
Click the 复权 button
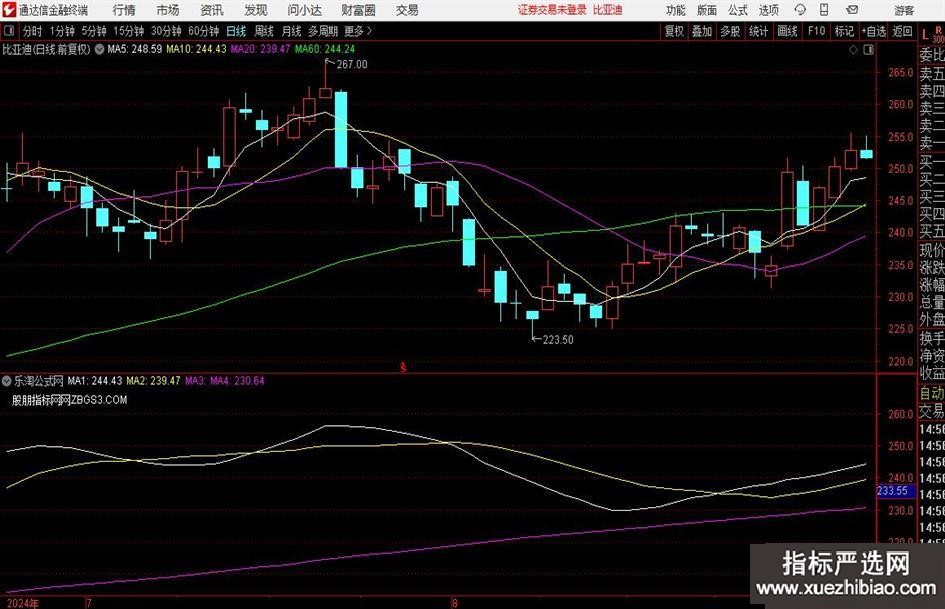pos(674,31)
